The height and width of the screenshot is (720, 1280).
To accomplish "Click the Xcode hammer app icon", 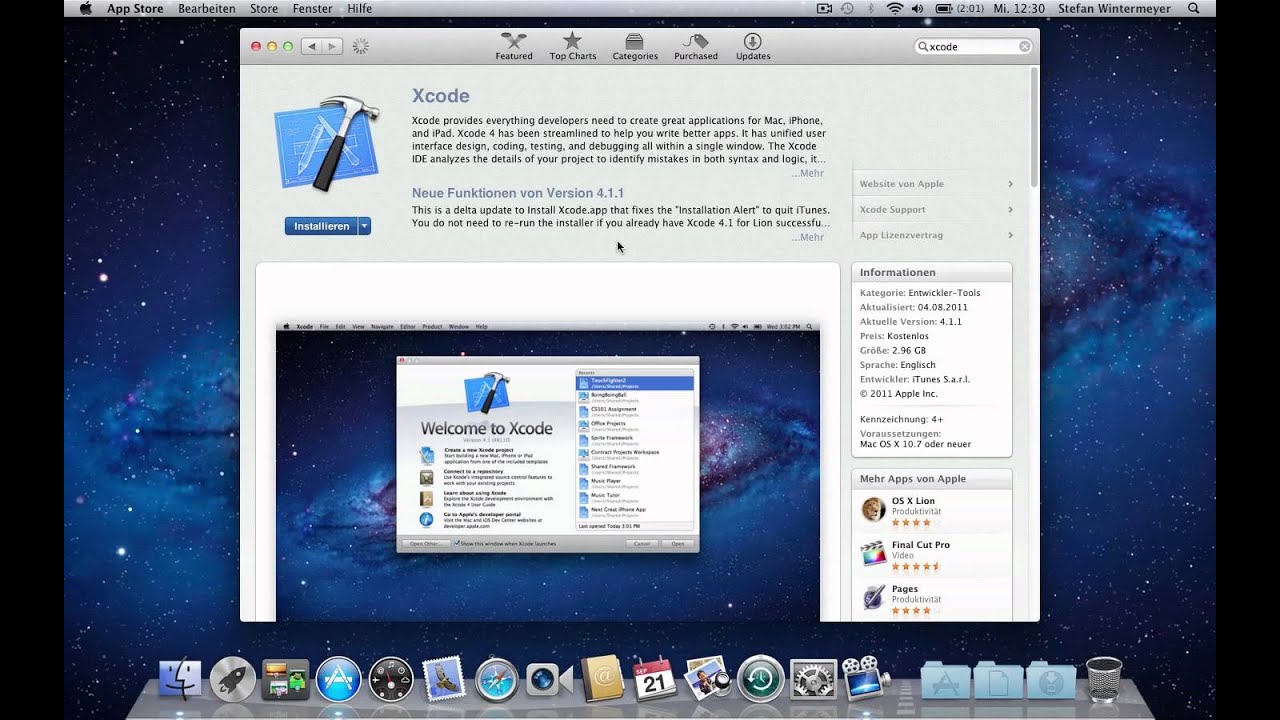I will [327, 142].
